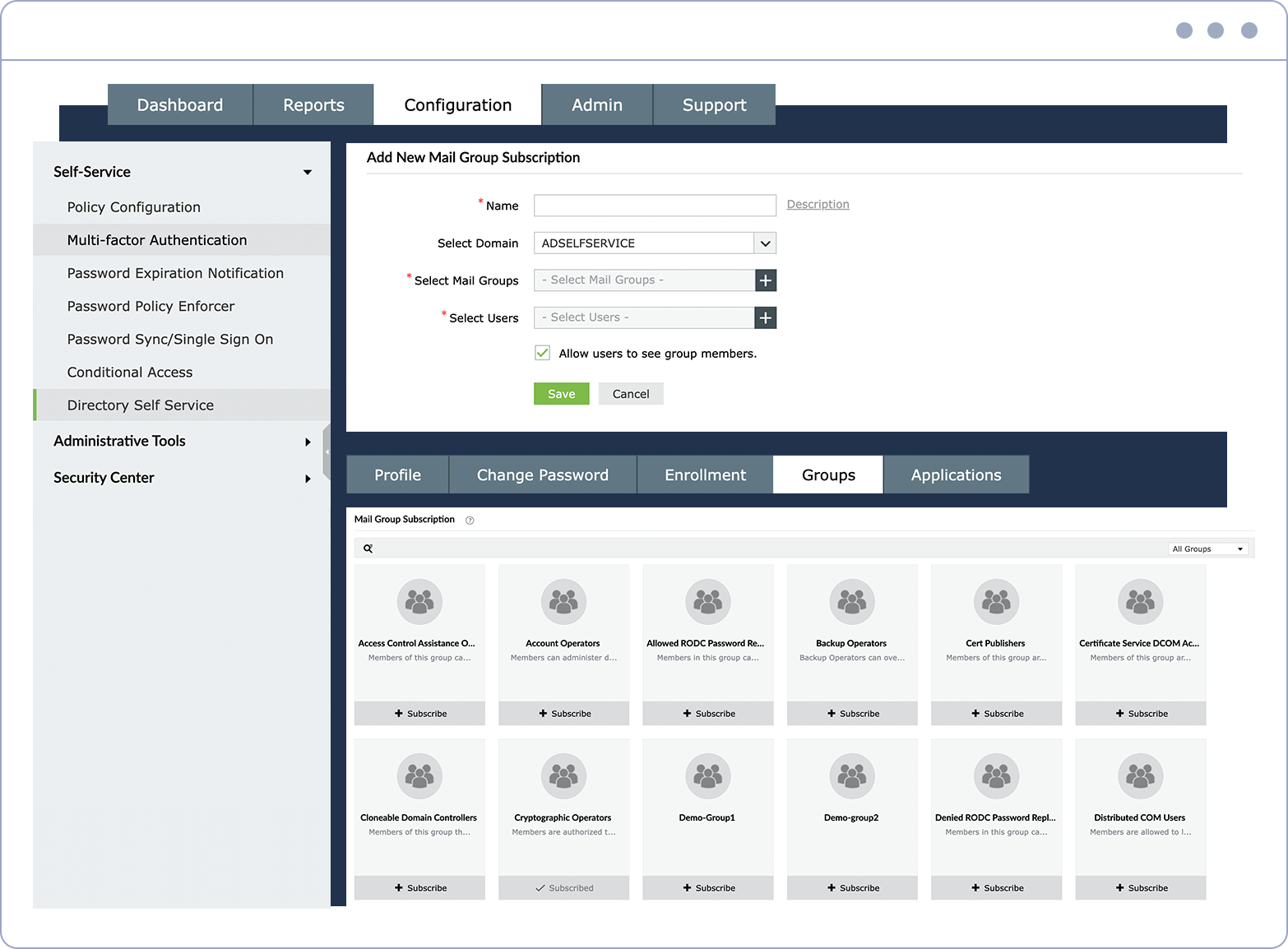The height and width of the screenshot is (949, 1288).
Task: Switch to the Reports tab
Action: (x=313, y=104)
